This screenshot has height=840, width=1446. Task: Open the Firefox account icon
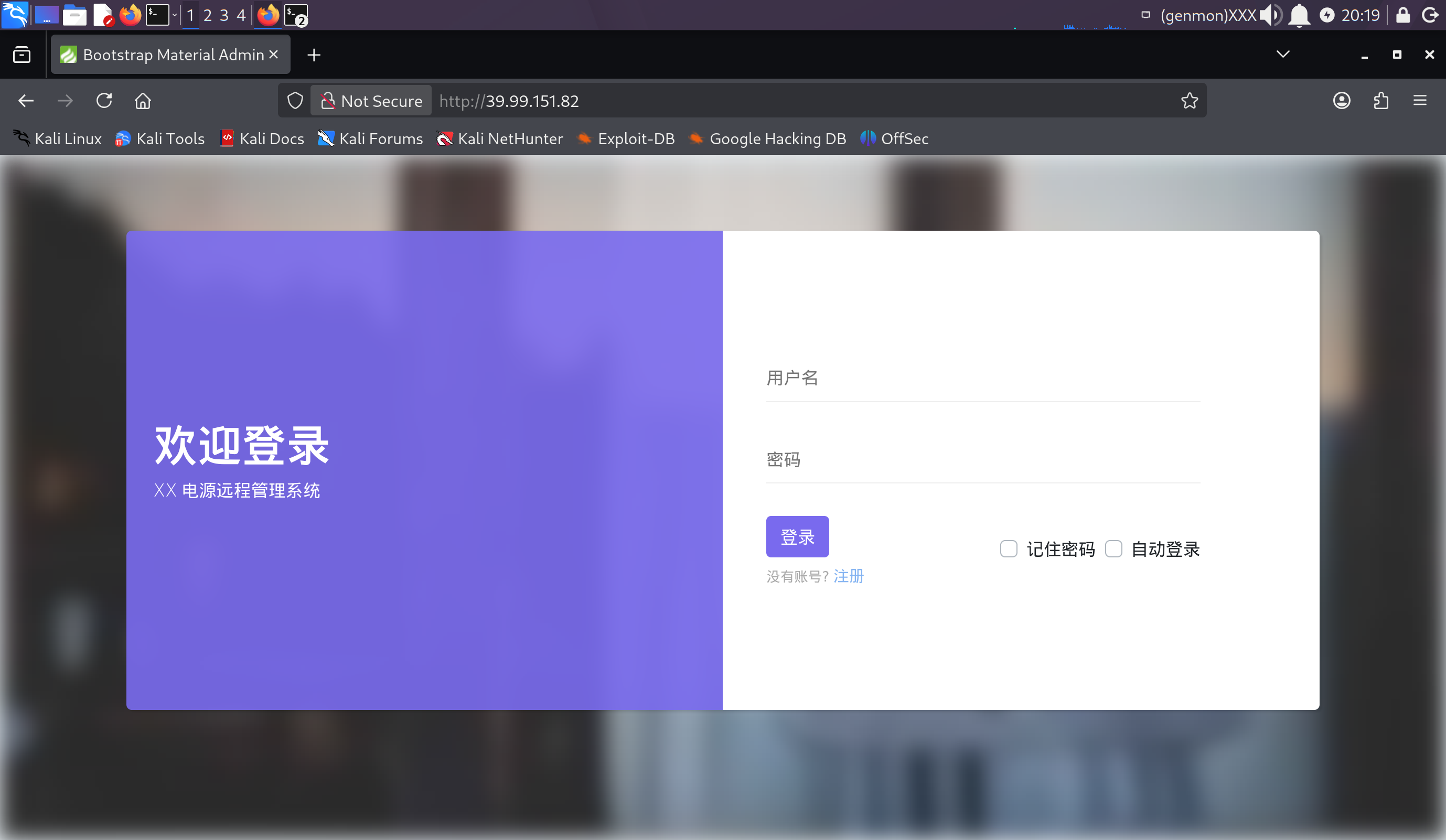coord(1342,101)
